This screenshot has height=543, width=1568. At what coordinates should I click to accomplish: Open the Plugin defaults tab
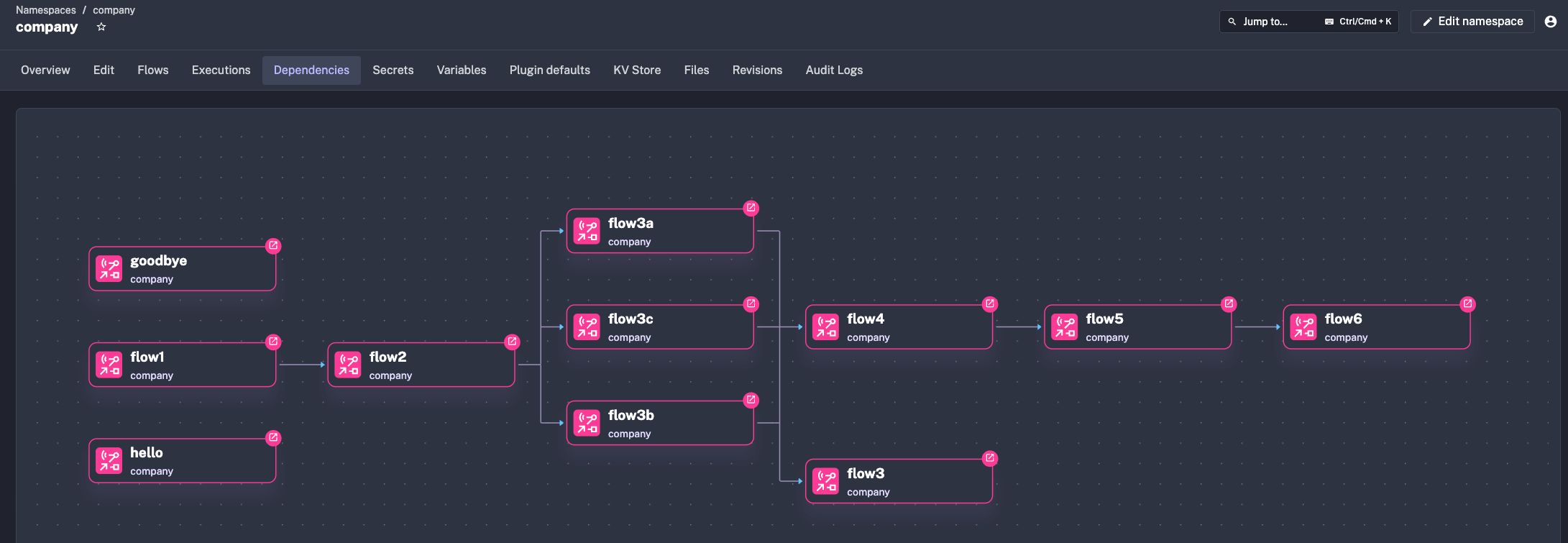coord(549,70)
